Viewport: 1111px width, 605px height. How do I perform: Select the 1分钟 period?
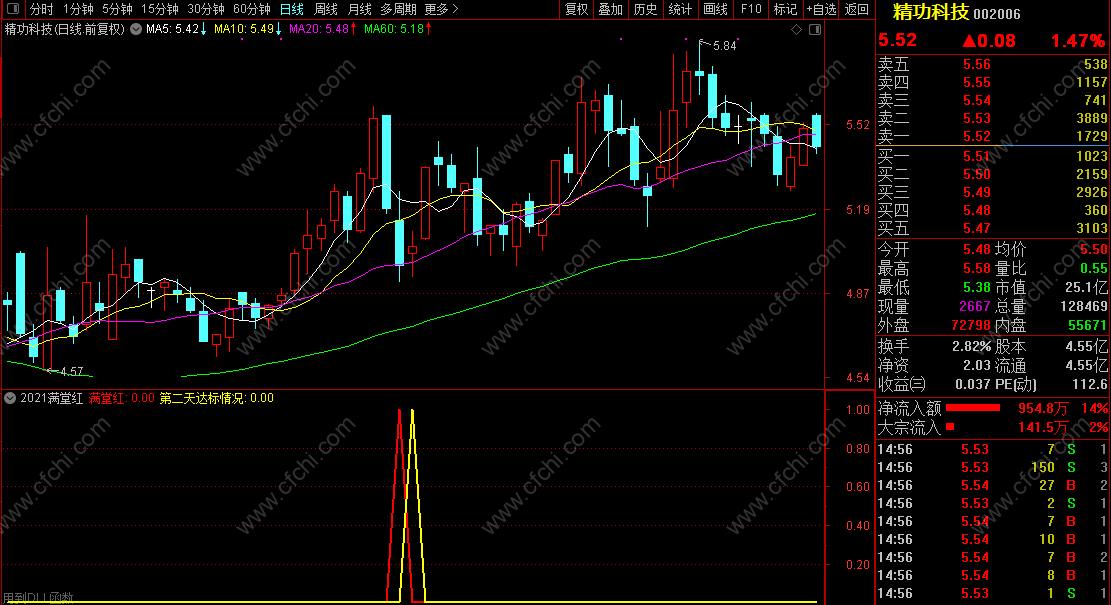click(x=78, y=9)
